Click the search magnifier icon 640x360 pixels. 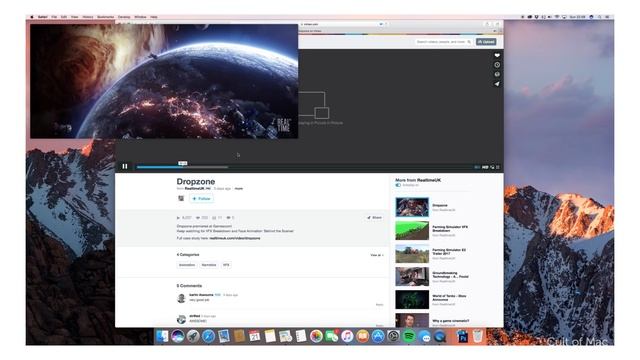tap(469, 42)
